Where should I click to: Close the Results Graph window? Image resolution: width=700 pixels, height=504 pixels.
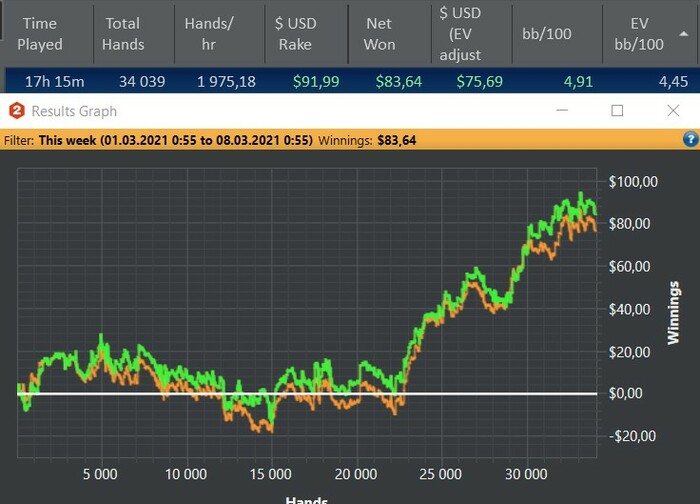673,110
